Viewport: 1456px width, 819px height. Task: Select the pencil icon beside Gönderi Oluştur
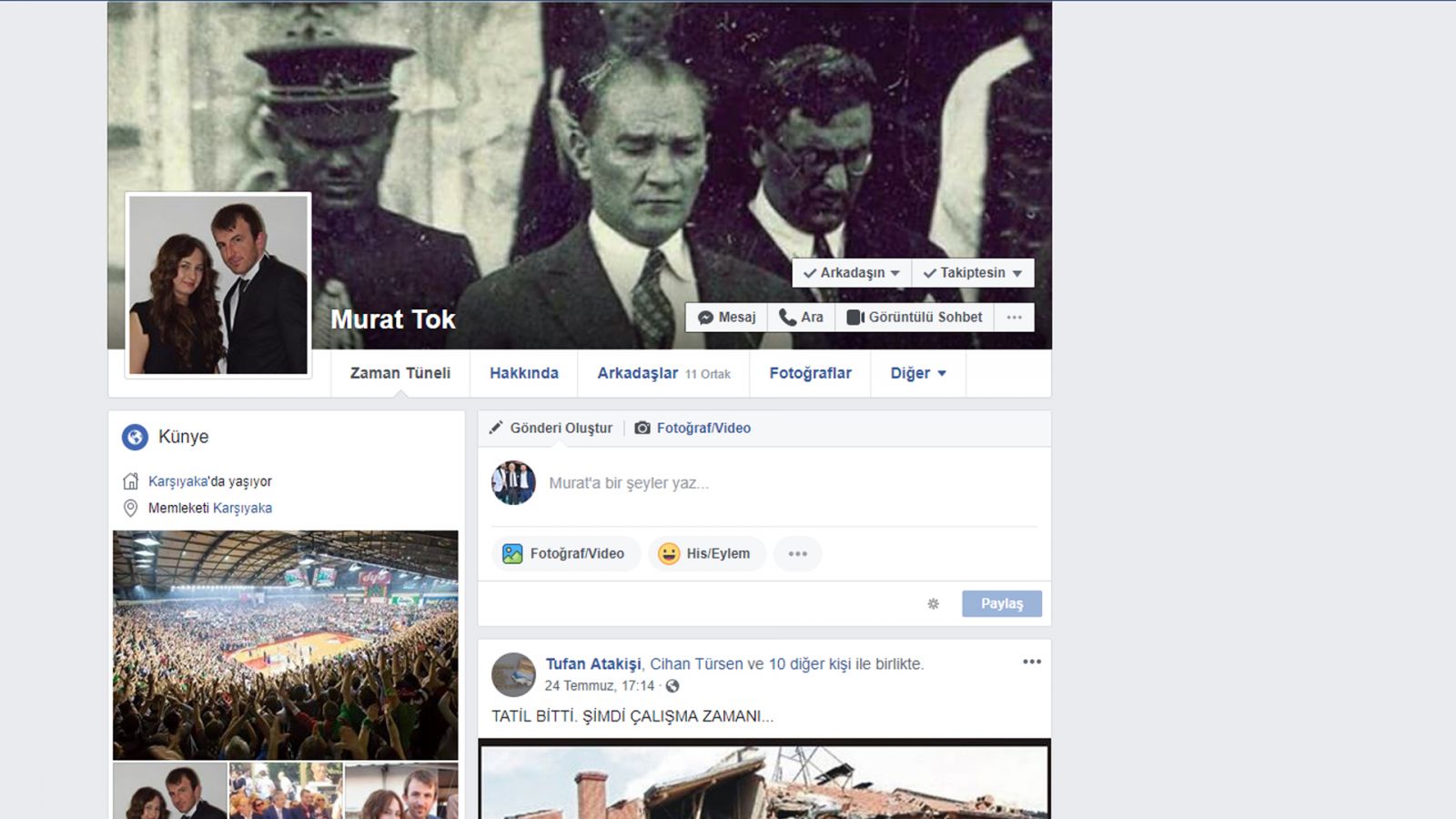(x=496, y=427)
